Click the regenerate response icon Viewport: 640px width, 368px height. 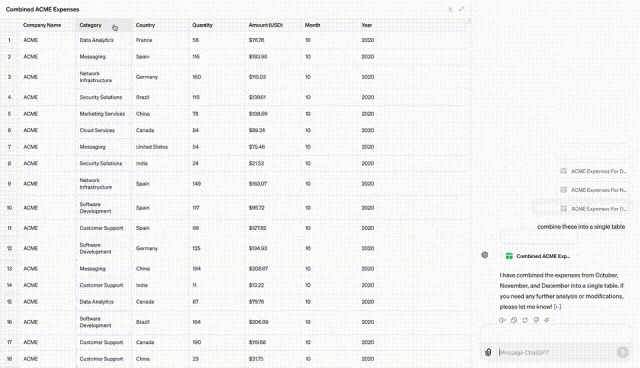point(525,320)
